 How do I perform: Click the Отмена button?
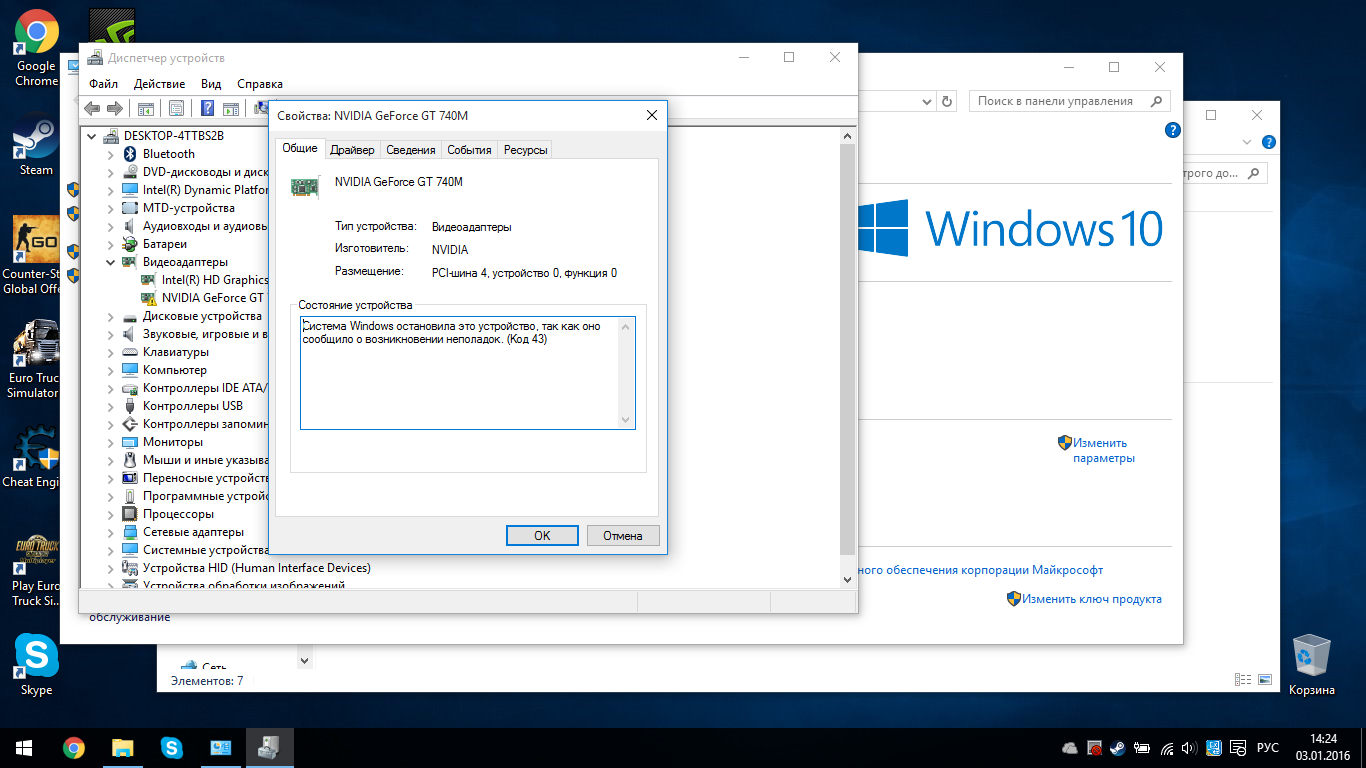(623, 535)
